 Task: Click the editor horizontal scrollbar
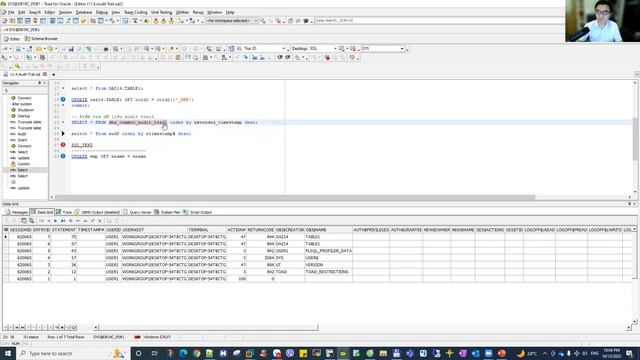[x=294, y=198]
